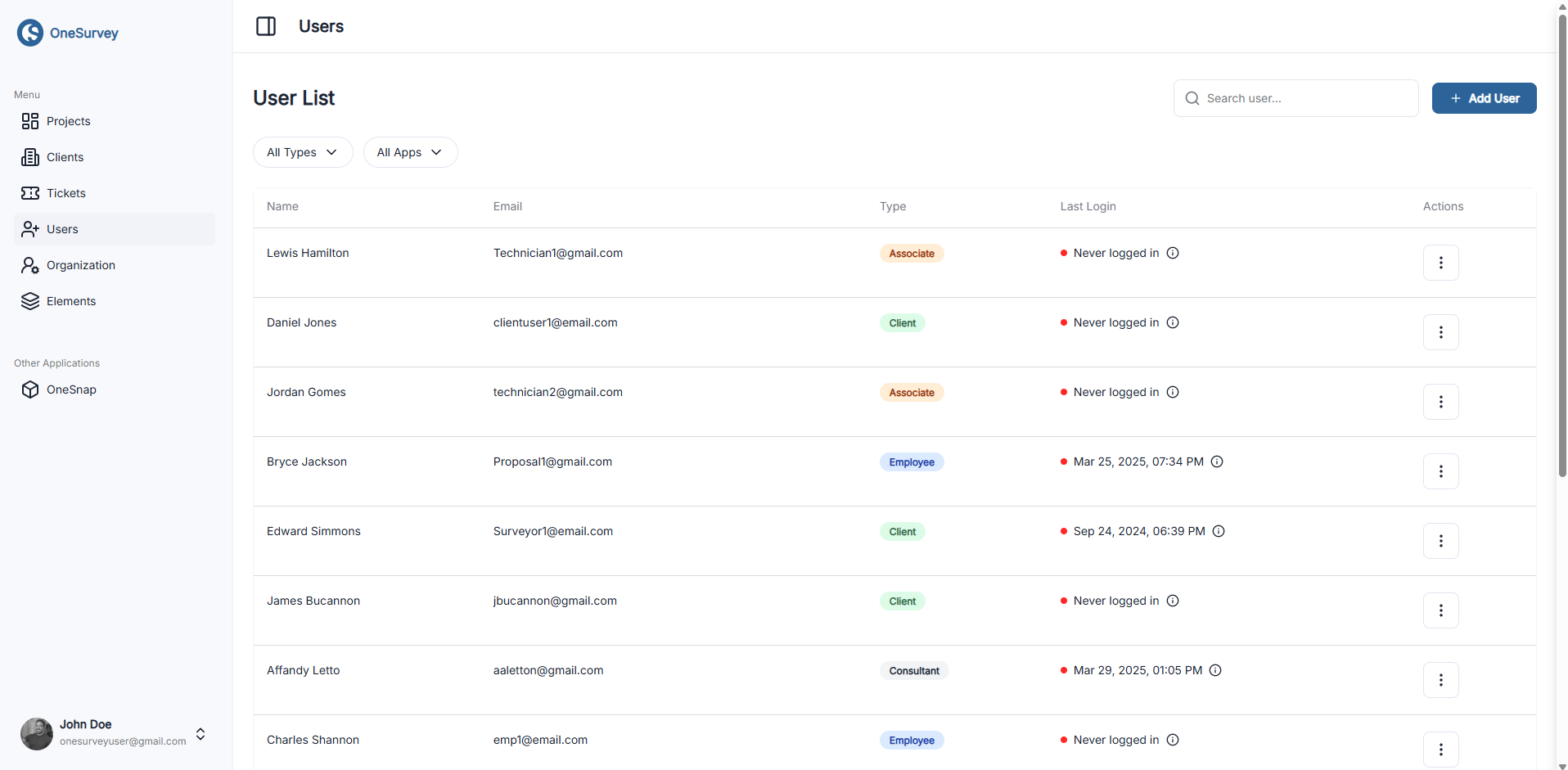Click the Add User button
The image size is (1568, 770).
(x=1484, y=98)
